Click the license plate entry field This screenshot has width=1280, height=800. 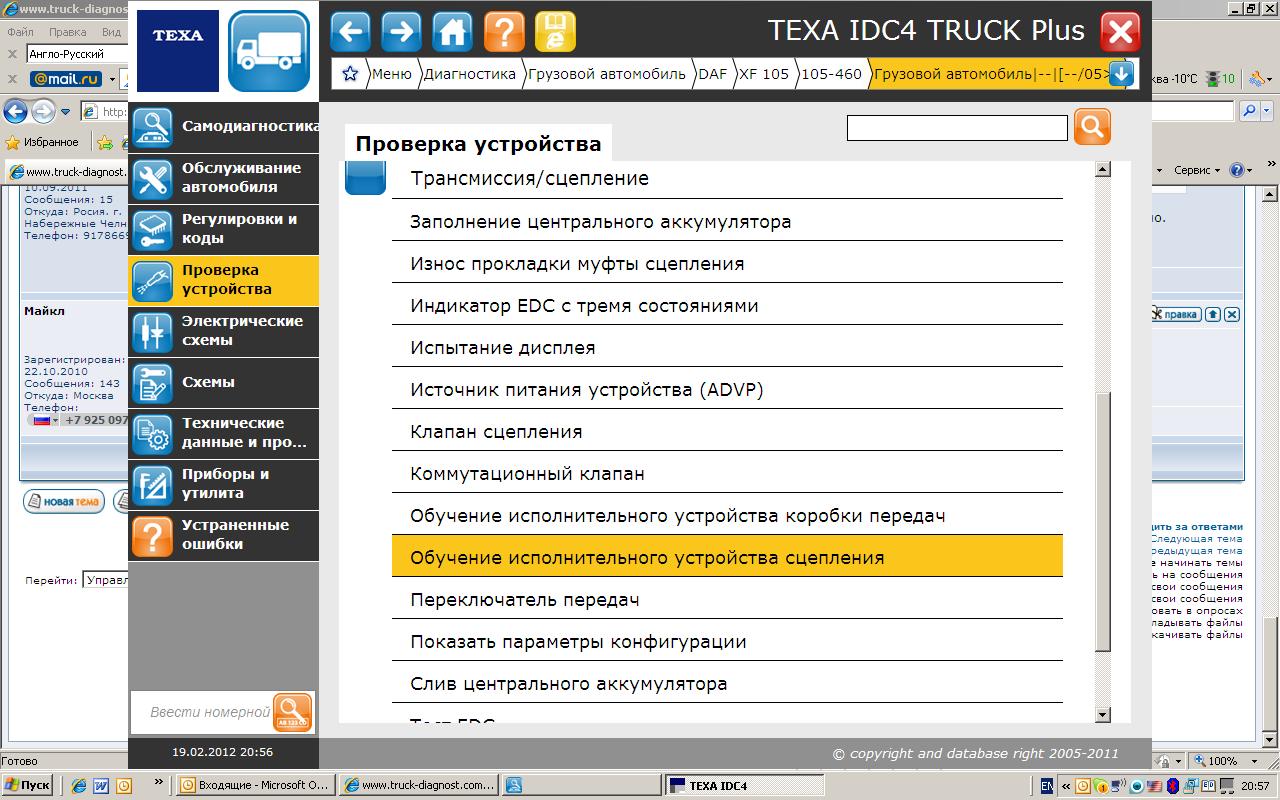pyautogui.click(x=203, y=713)
